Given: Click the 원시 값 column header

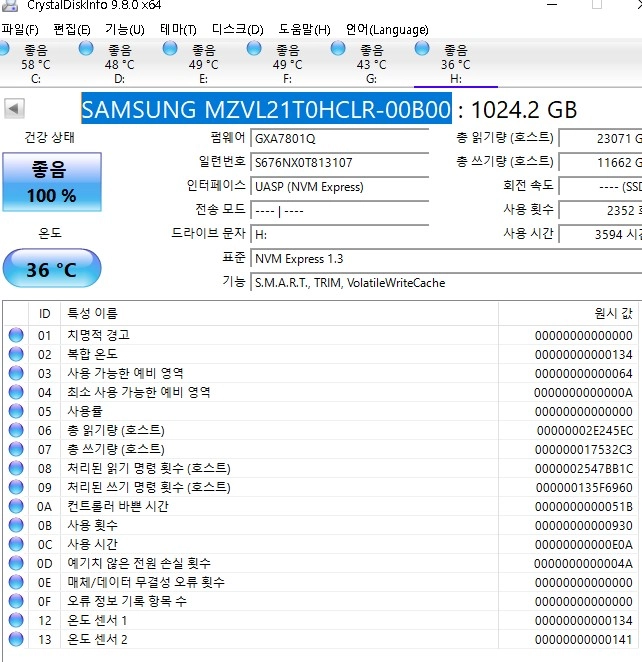Looking at the screenshot, I should coord(568,314).
